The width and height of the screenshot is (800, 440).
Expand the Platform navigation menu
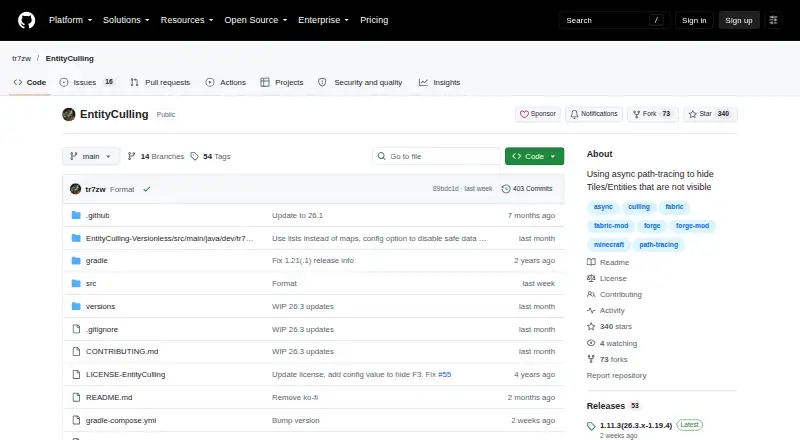point(70,20)
